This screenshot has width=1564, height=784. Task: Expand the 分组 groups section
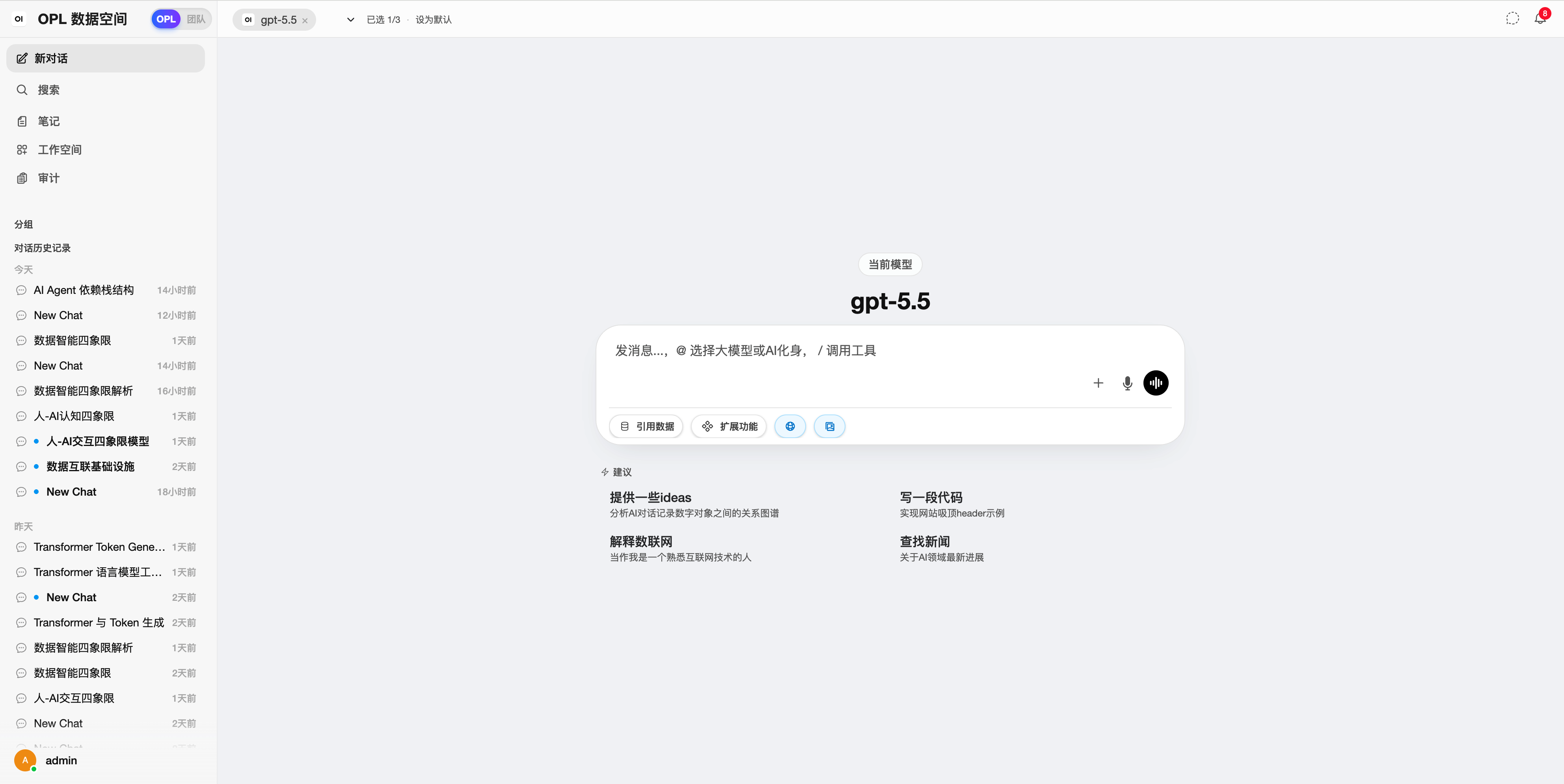click(x=24, y=225)
